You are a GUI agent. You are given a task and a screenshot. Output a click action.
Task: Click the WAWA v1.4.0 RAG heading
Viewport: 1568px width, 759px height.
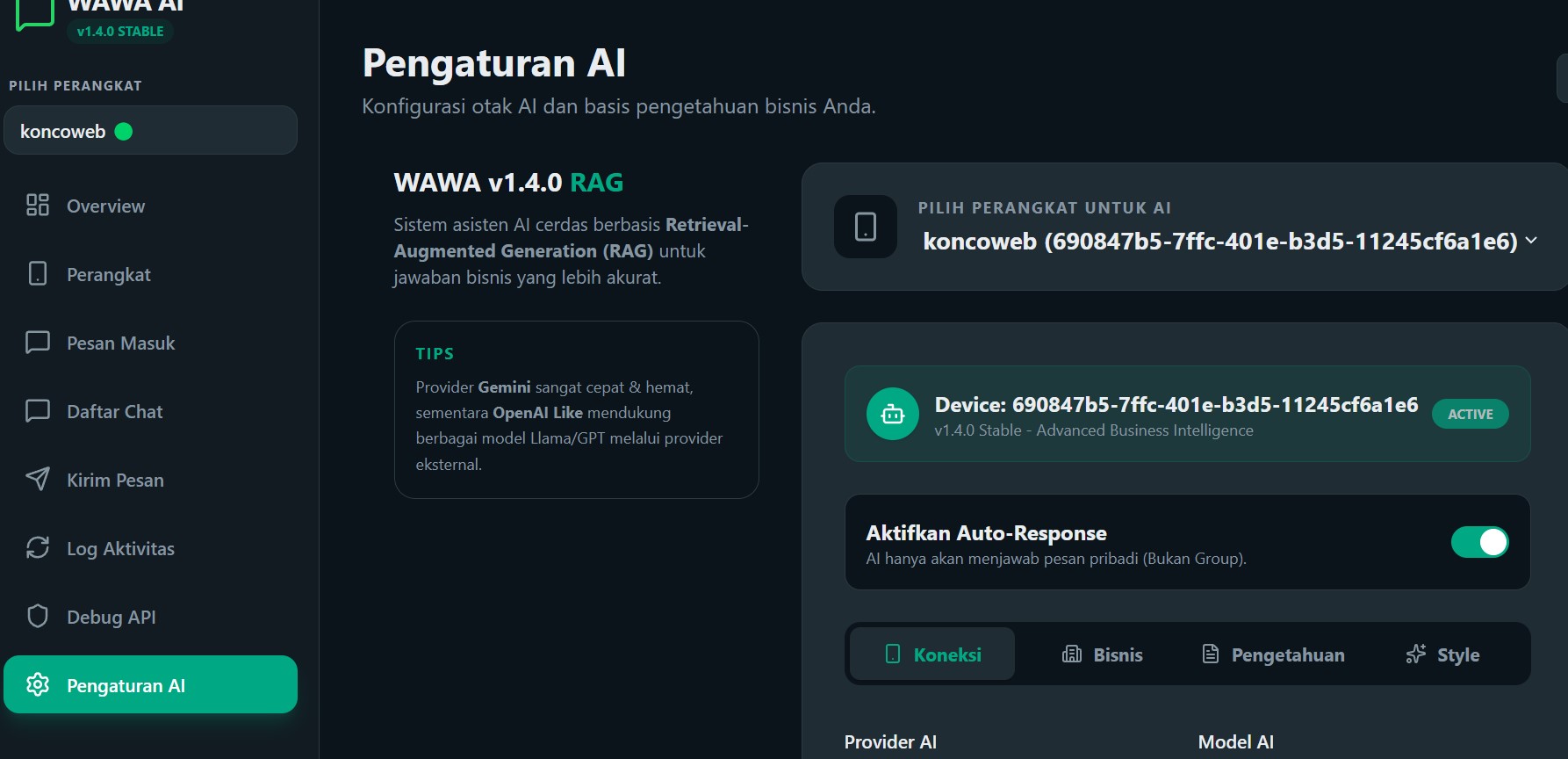coord(508,182)
